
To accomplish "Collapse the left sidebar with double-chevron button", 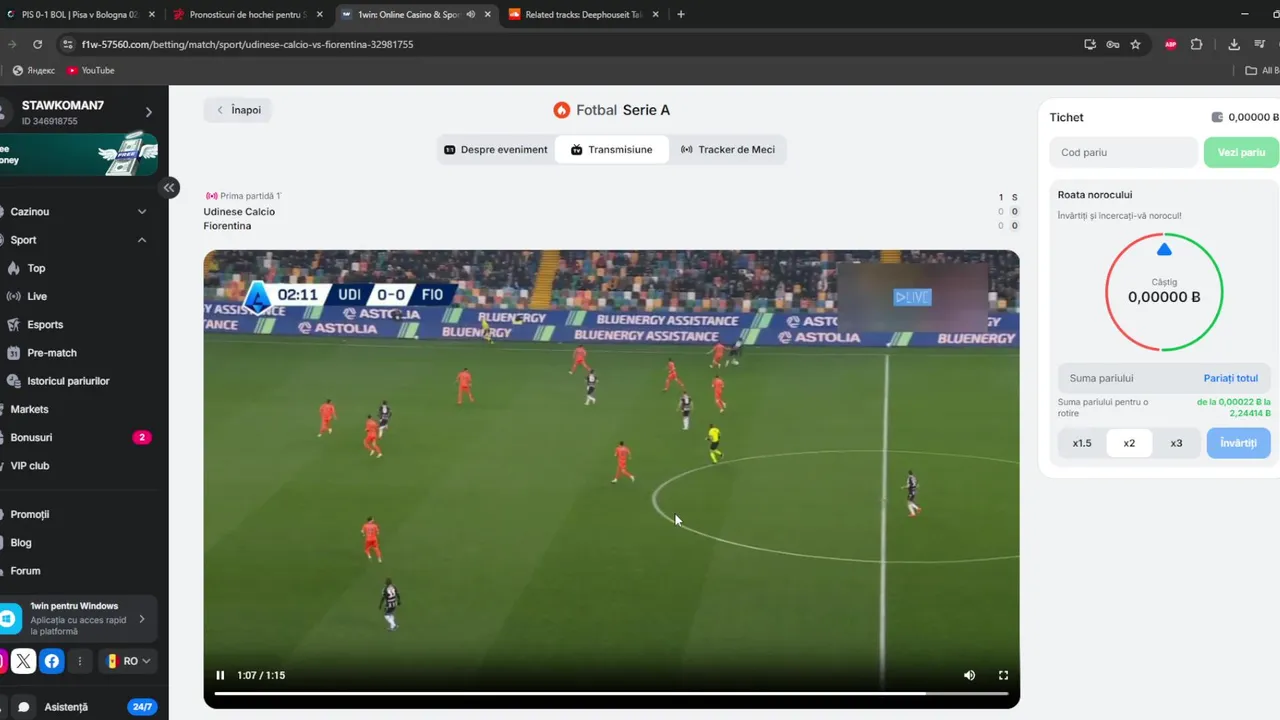I will 170,187.
